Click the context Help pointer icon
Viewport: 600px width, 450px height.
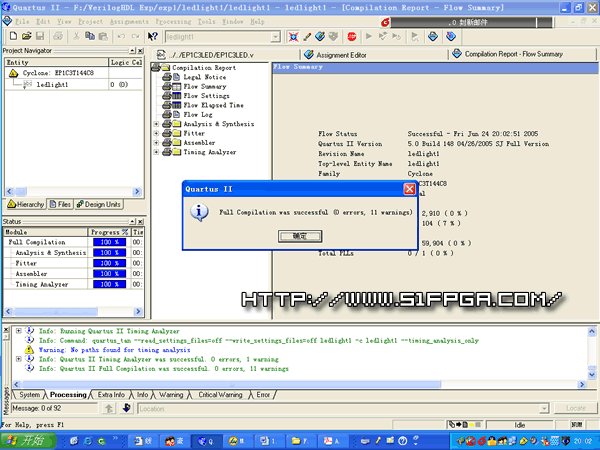click(153, 36)
